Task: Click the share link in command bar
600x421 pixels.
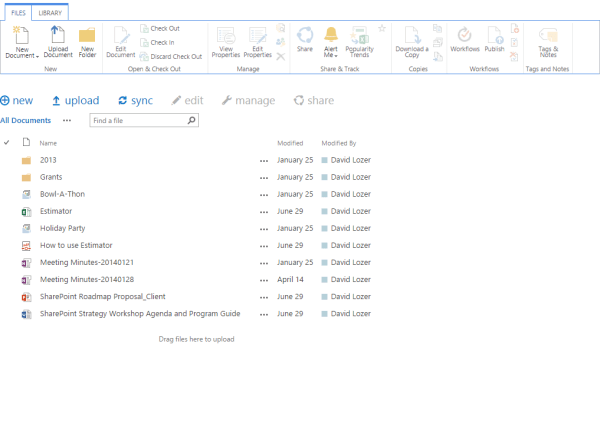Action: click(314, 101)
